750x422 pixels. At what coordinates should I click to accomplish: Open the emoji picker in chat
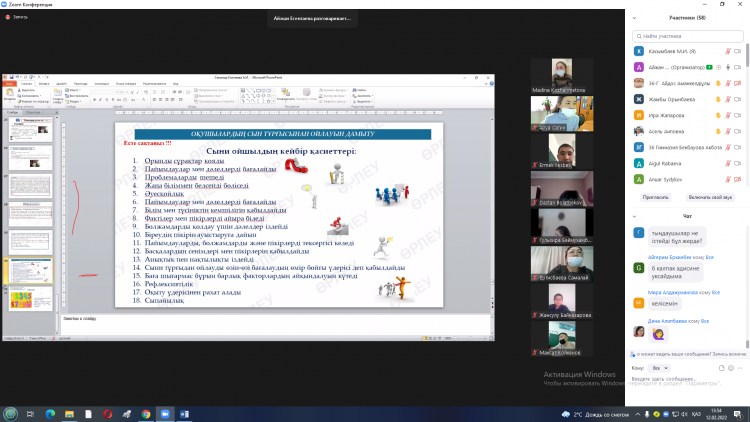(x=729, y=368)
